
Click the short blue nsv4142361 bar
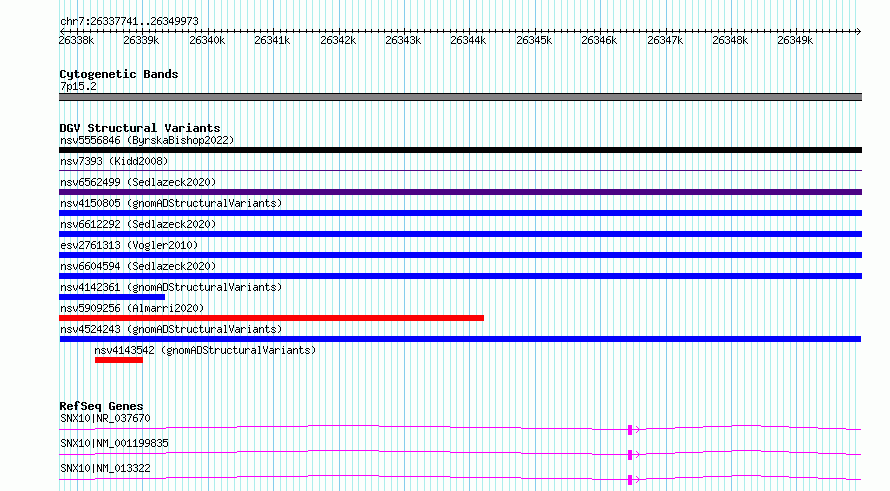click(x=112, y=297)
